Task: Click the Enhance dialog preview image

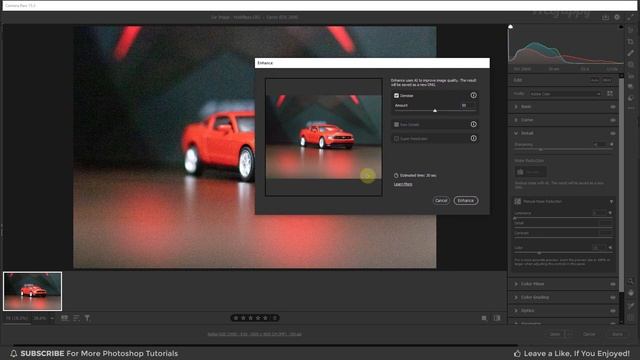Action: (x=324, y=137)
